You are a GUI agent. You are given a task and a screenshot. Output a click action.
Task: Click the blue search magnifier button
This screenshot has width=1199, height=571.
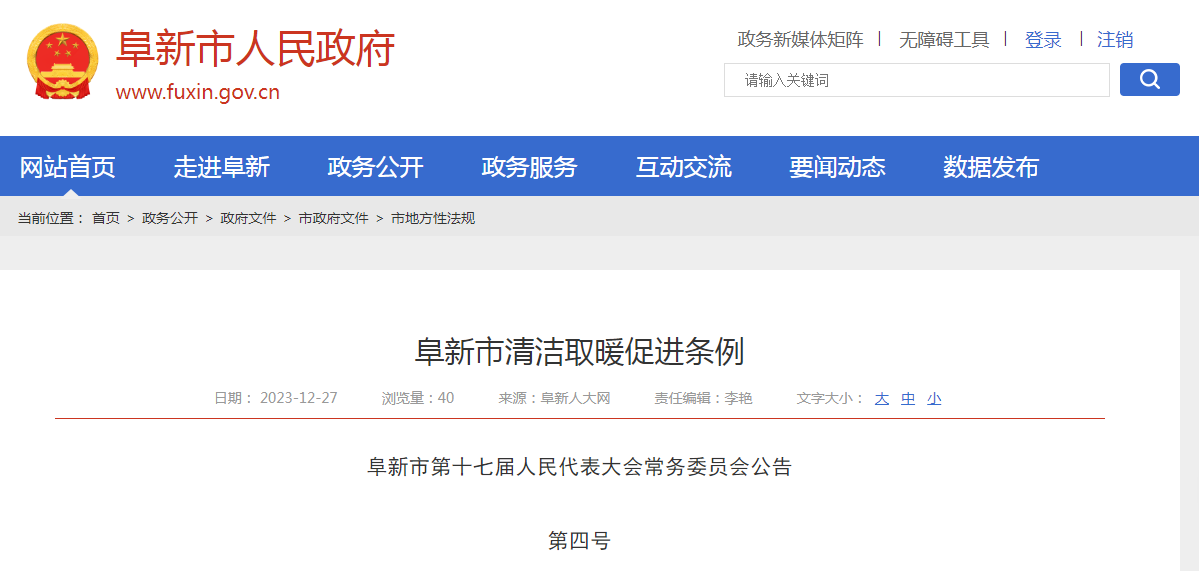(1149, 79)
